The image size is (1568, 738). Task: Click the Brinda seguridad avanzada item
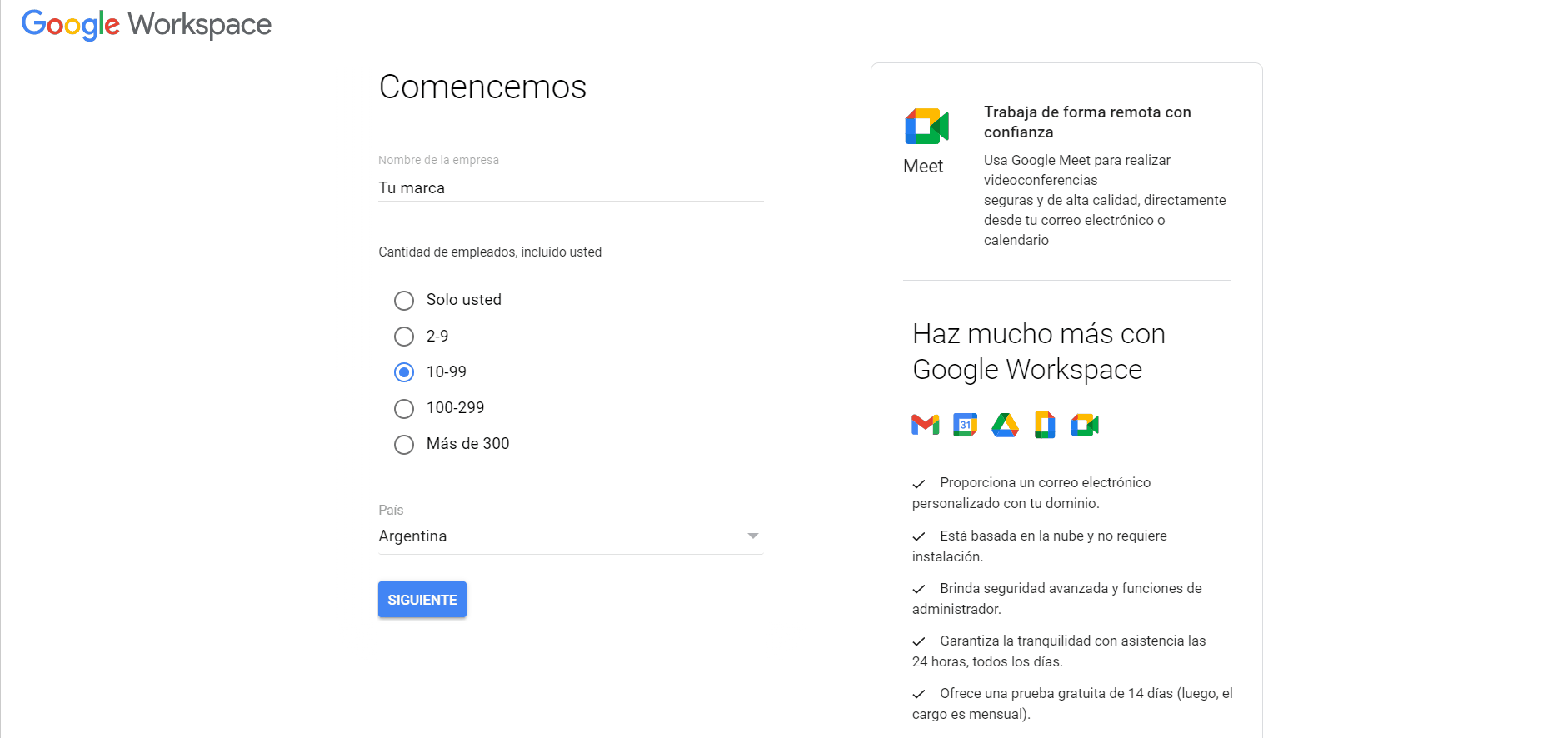[1057, 598]
